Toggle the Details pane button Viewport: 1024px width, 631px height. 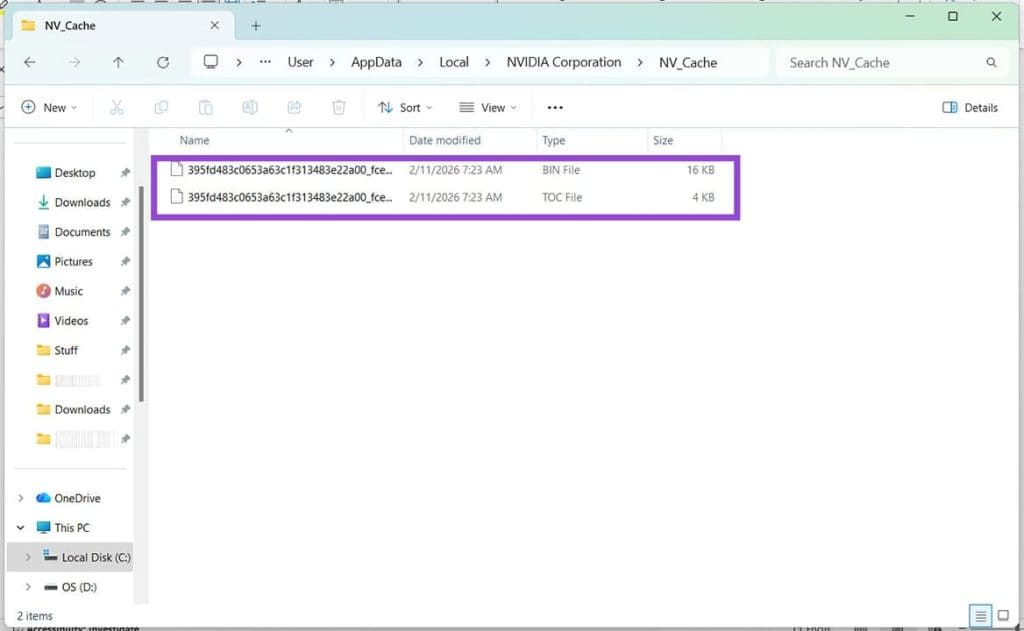pos(970,108)
